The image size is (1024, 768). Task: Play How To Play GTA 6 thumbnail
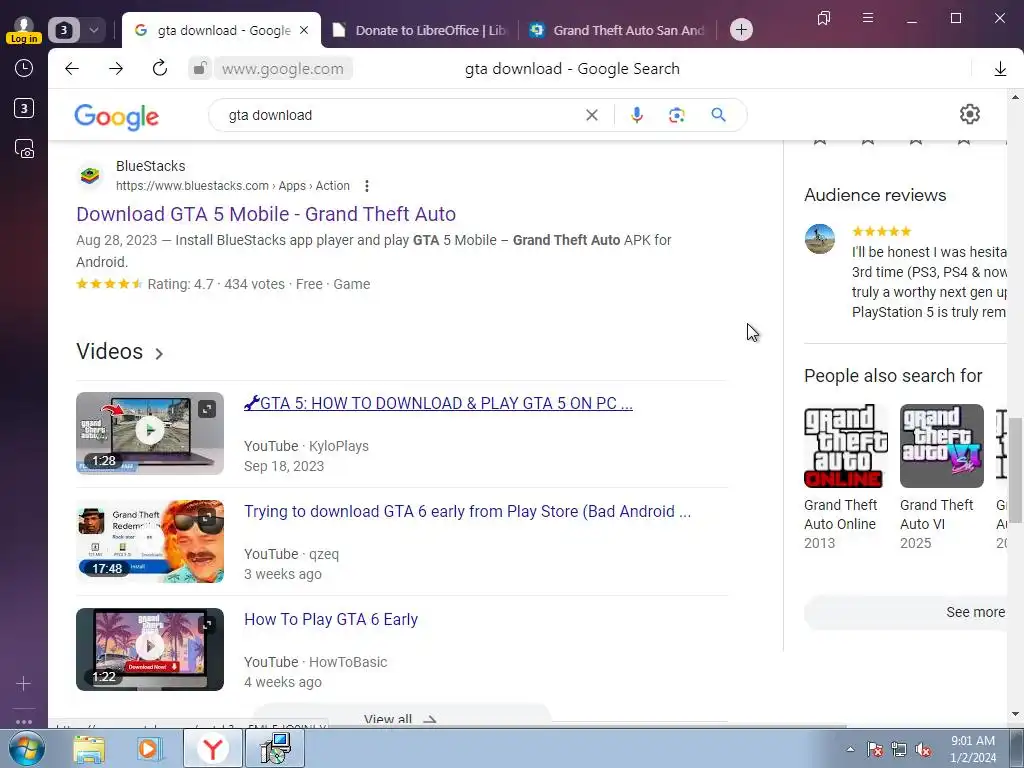150,649
